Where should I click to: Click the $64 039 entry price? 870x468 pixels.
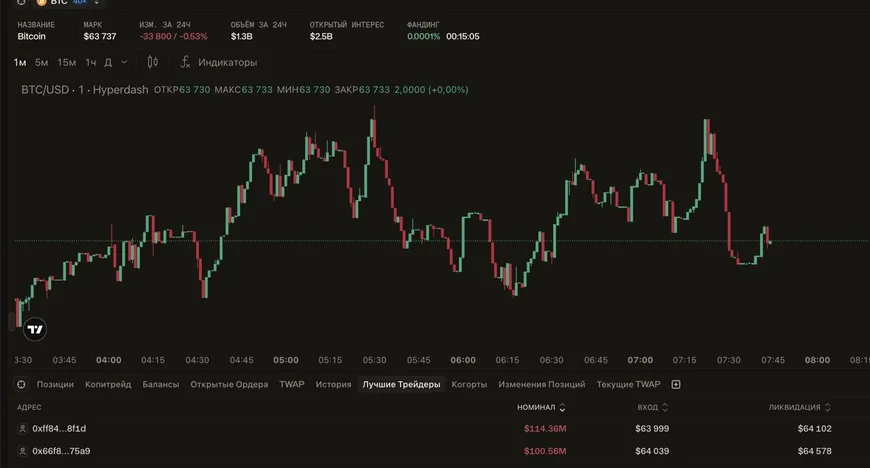coord(652,451)
